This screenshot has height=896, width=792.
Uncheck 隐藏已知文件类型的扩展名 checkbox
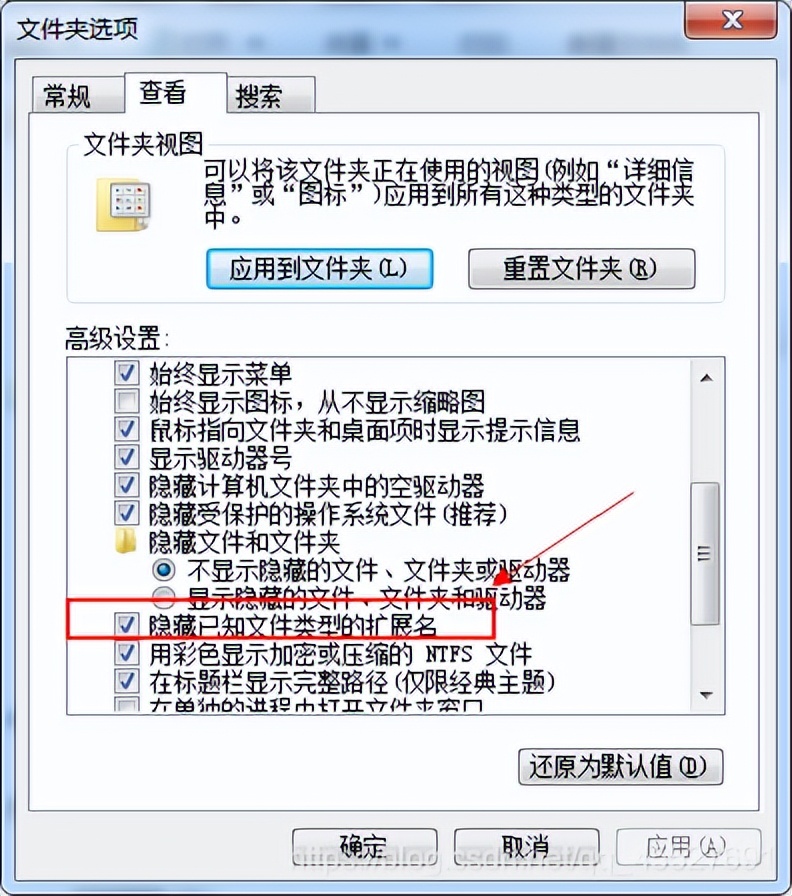tap(126, 623)
